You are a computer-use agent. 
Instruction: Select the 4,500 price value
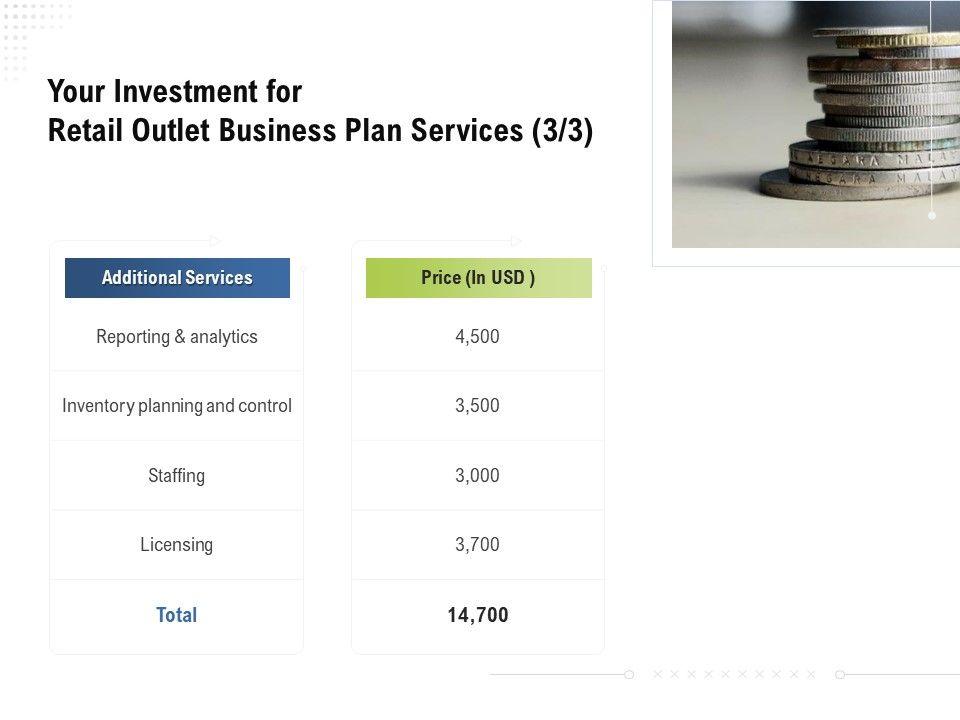477,337
